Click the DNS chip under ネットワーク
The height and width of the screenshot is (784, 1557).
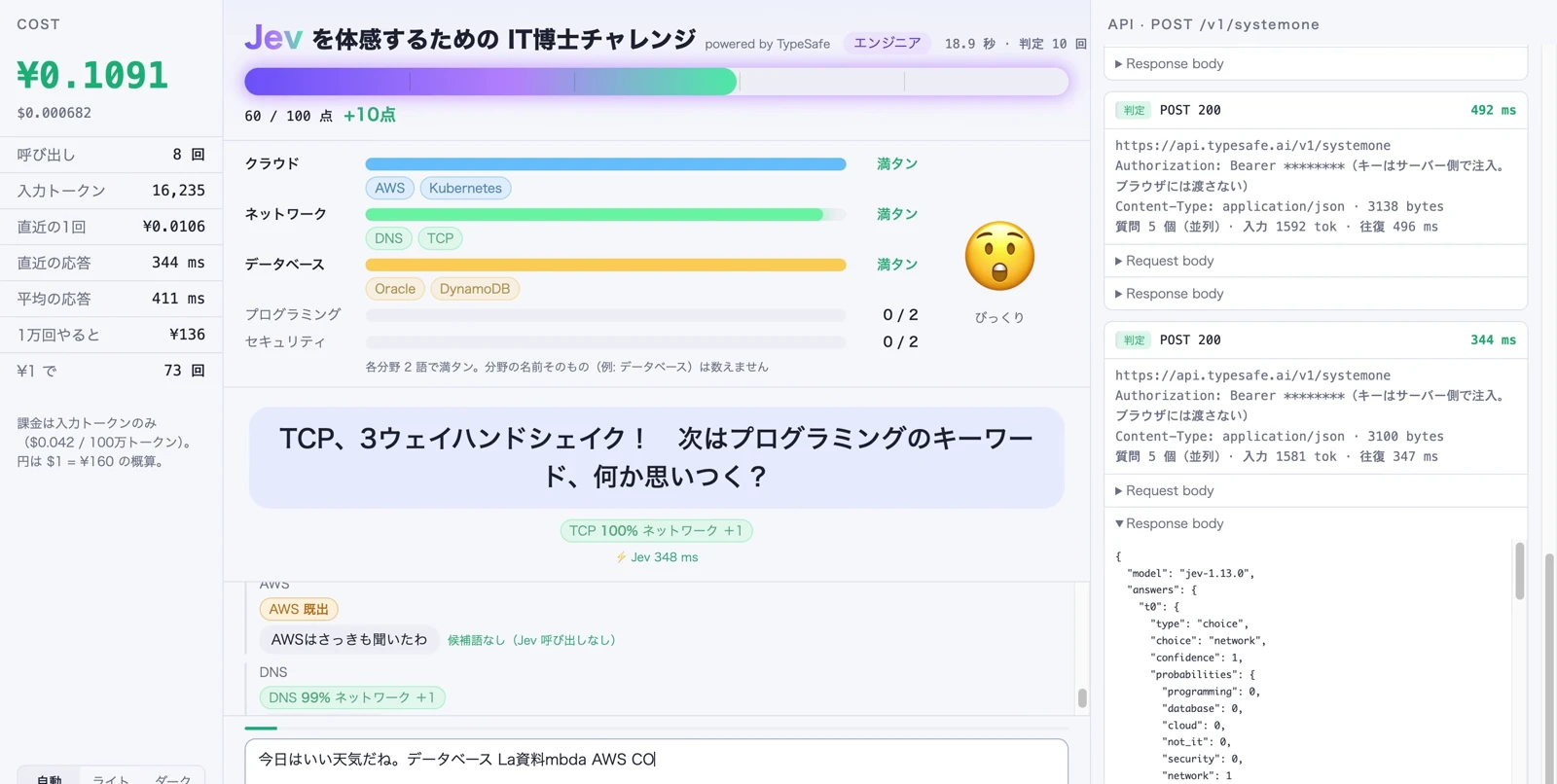pyautogui.click(x=388, y=238)
